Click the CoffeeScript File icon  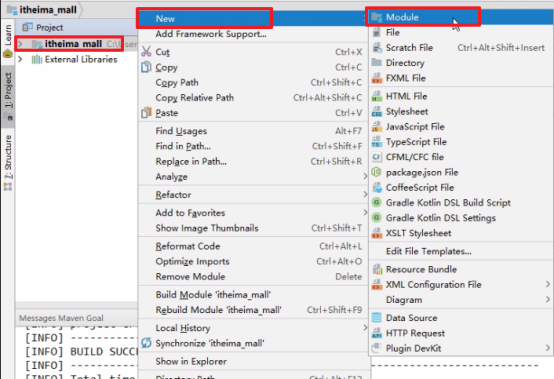click(x=377, y=187)
